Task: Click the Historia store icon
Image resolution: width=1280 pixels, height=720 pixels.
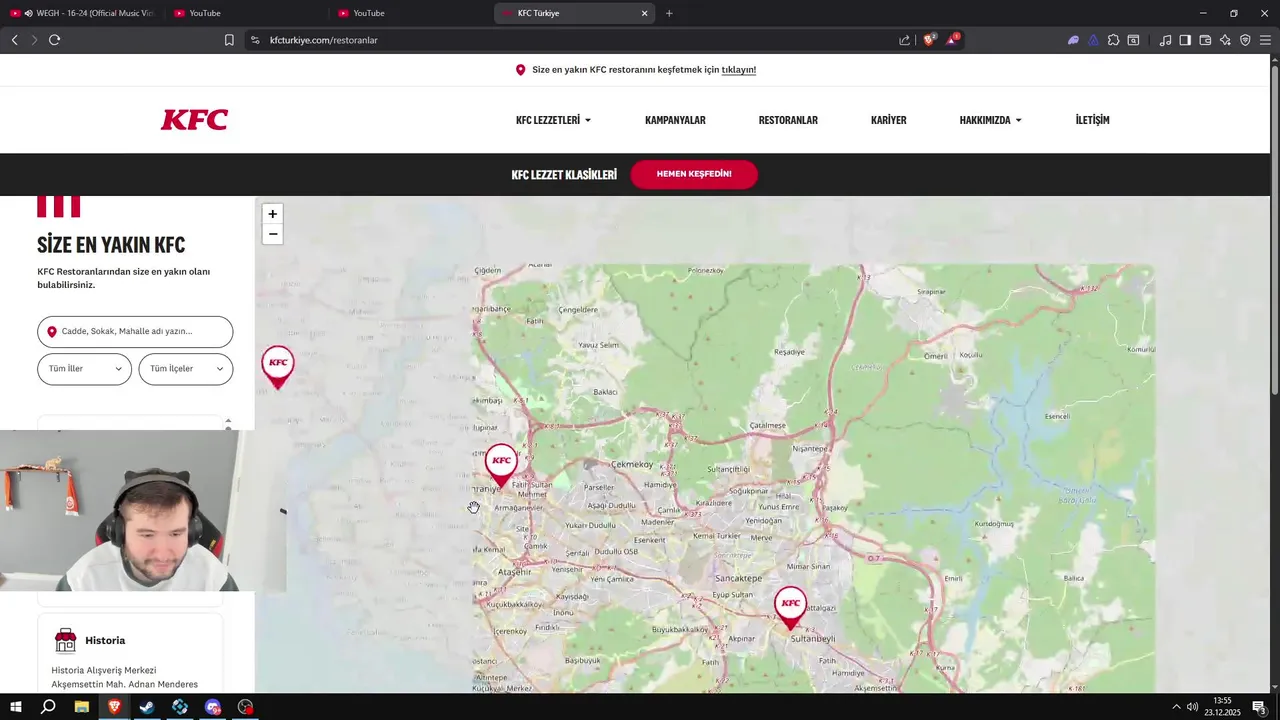Action: (x=66, y=640)
